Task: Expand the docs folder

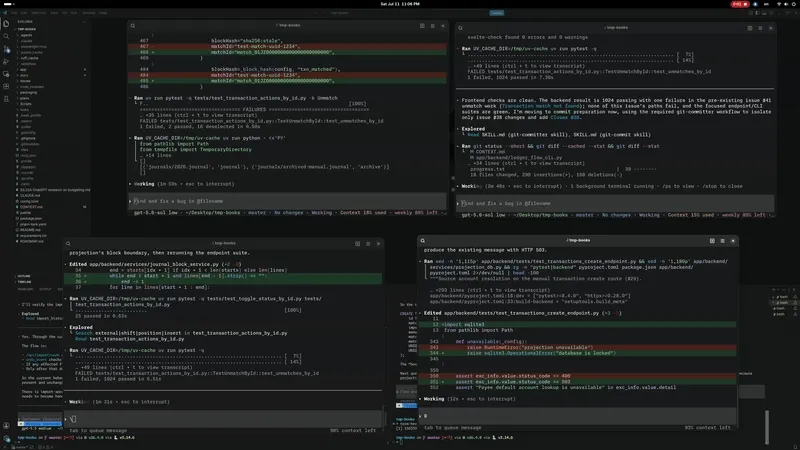Action: [x=24, y=75]
